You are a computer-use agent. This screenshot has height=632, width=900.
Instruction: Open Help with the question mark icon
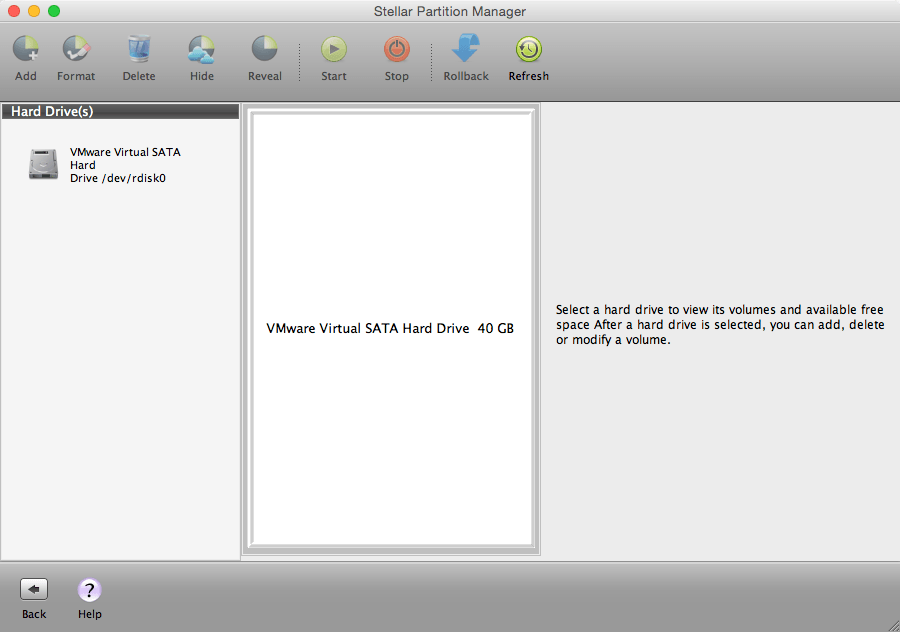[90, 590]
